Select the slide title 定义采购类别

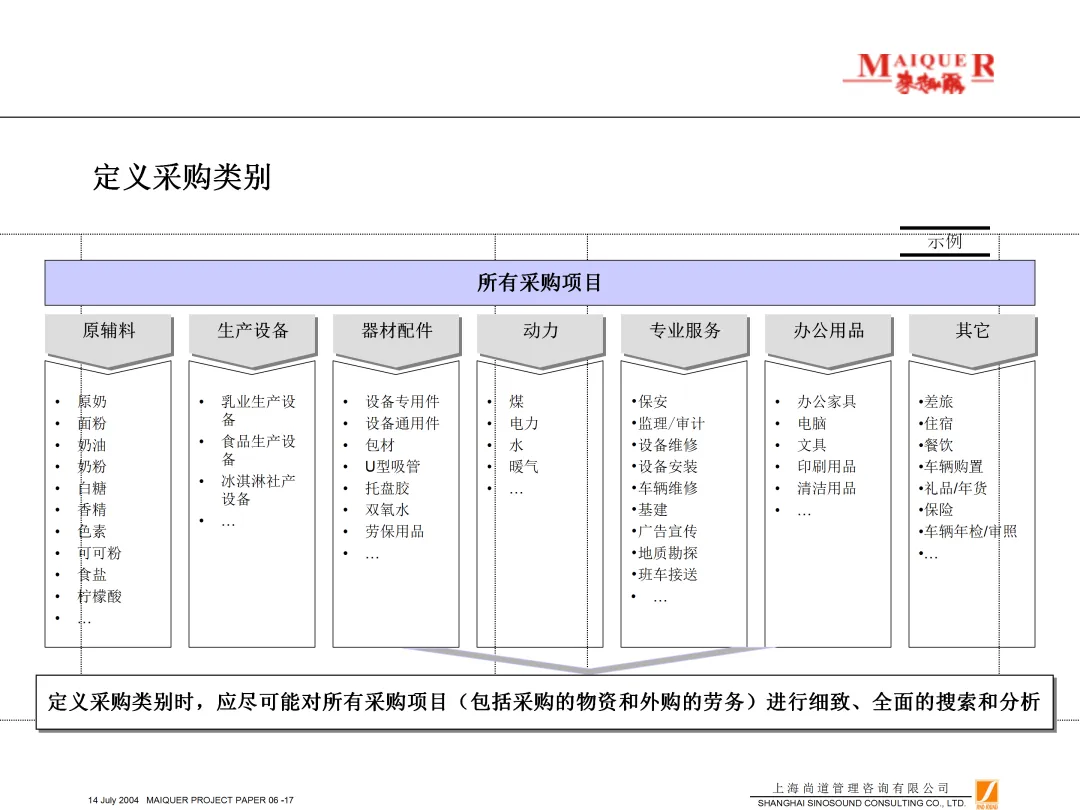182,177
